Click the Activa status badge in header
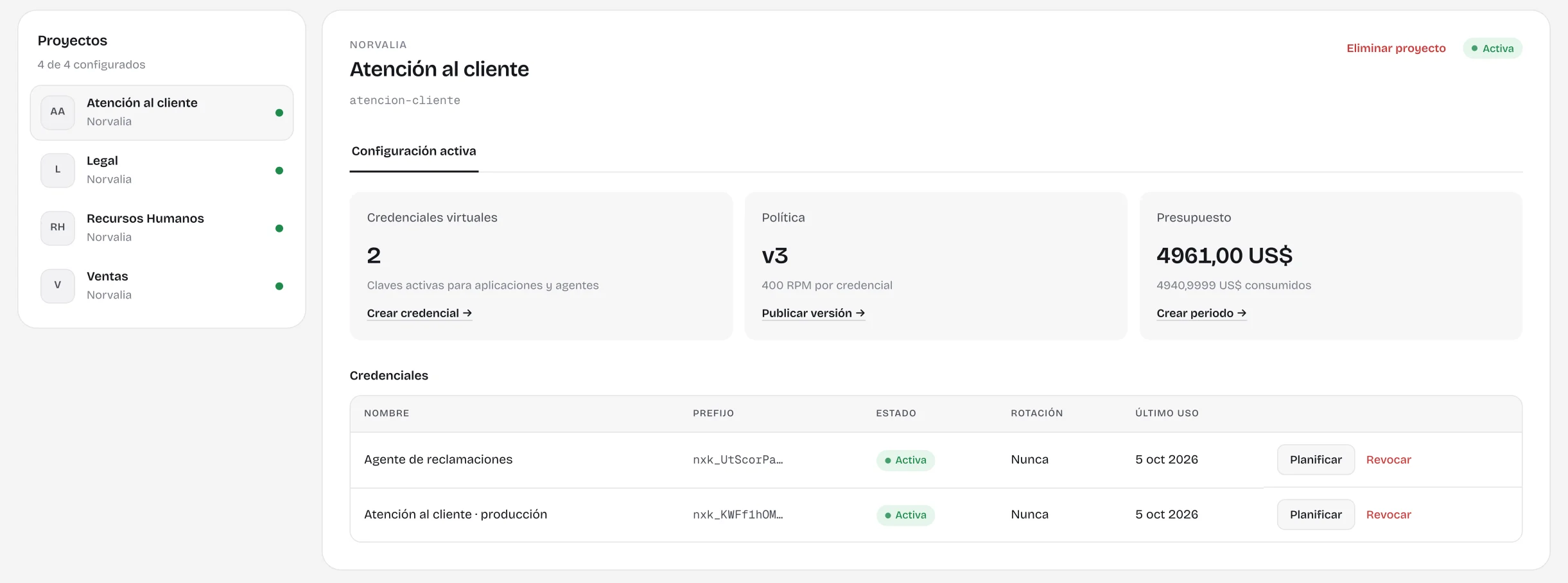Screen dimensions: 1568x583 pyautogui.click(x=1492, y=49)
